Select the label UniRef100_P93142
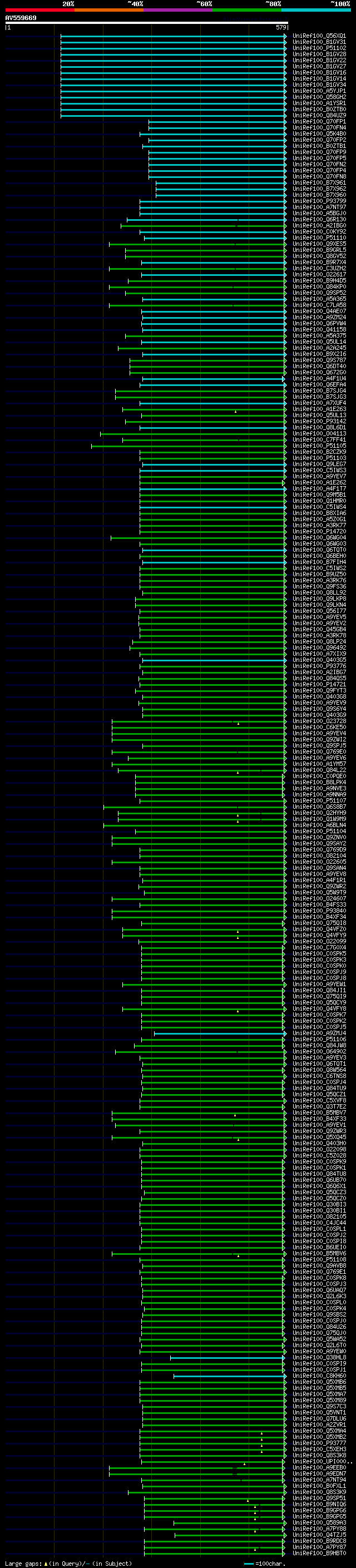The height and width of the screenshot is (1568, 356). 319,421
